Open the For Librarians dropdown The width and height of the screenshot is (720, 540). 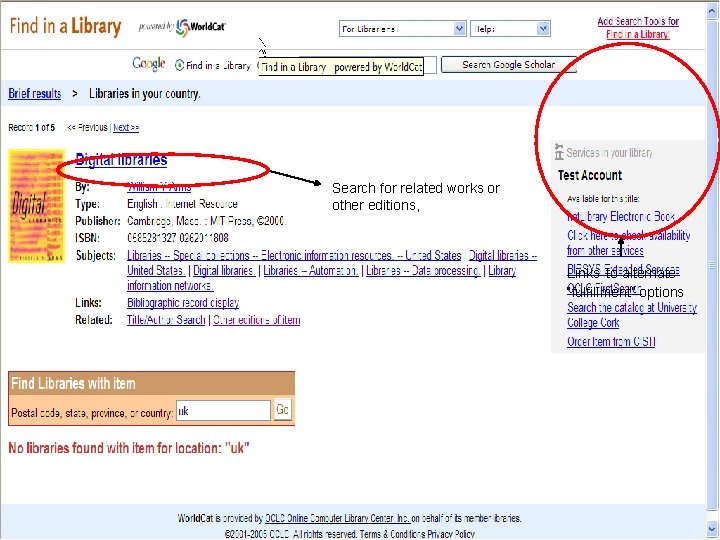click(403, 28)
